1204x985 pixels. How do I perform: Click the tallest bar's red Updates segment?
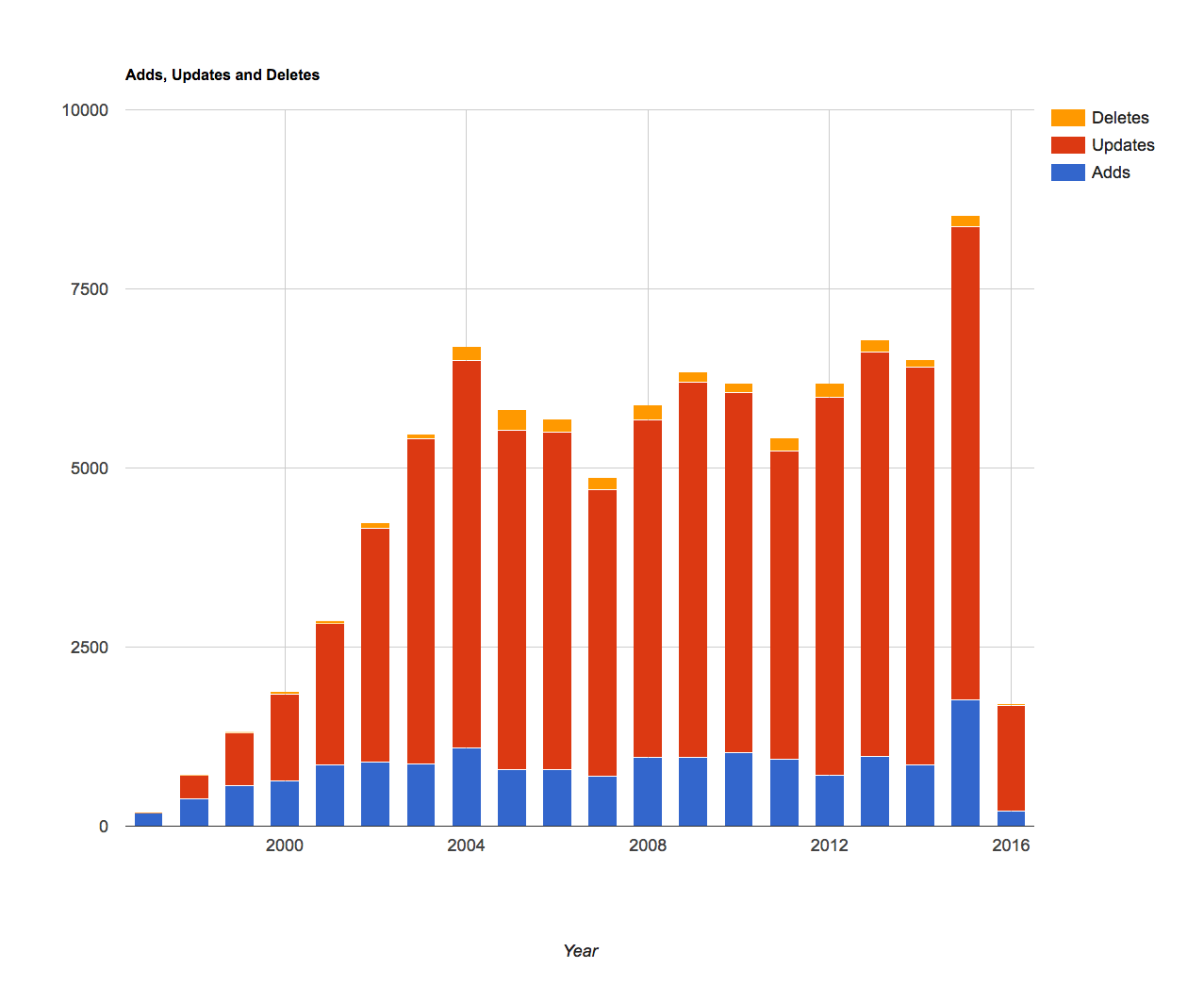(x=965, y=463)
